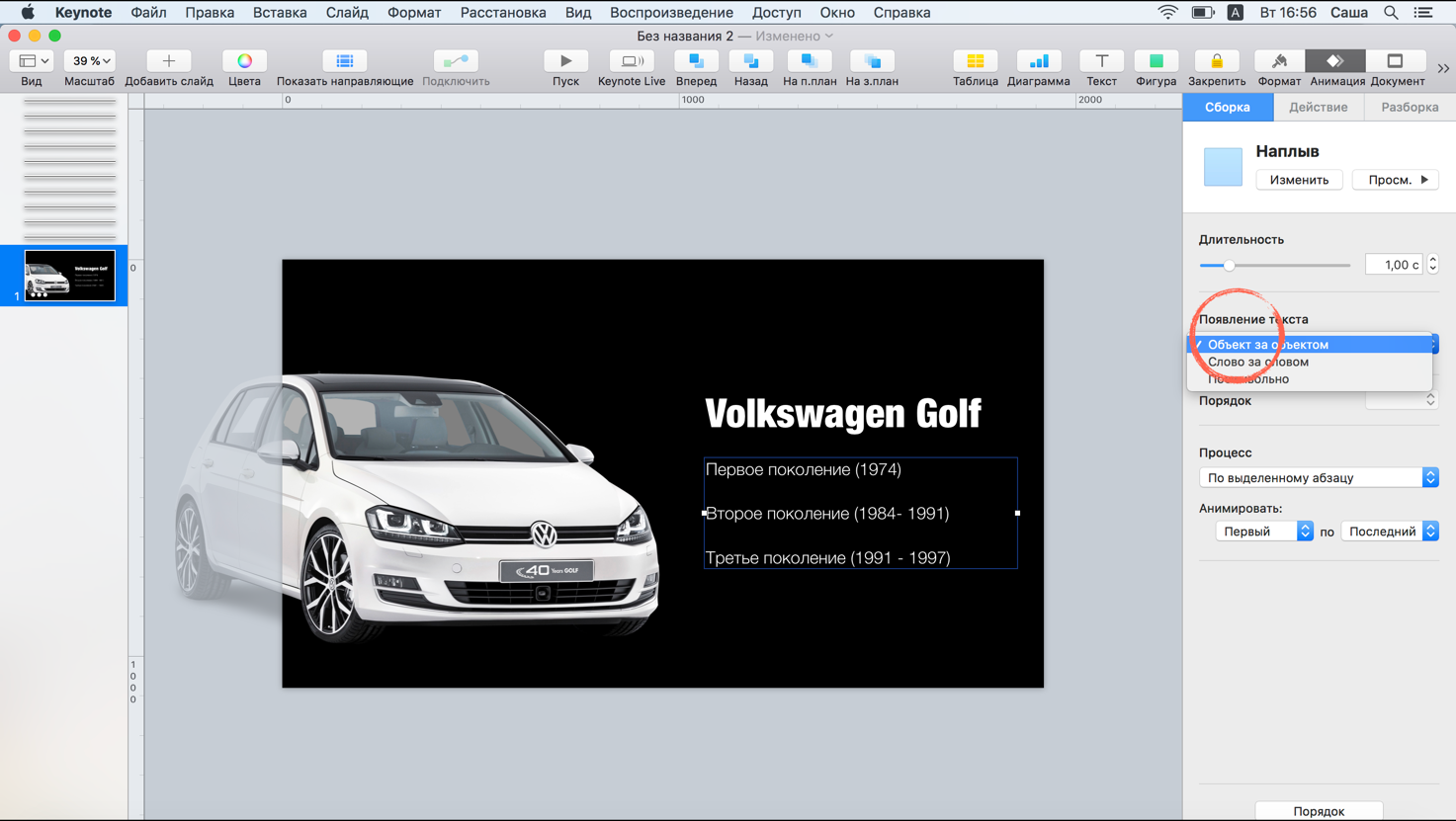Click the duration field 1,00 с
Screen dimensions: 1456x821
1394,265
